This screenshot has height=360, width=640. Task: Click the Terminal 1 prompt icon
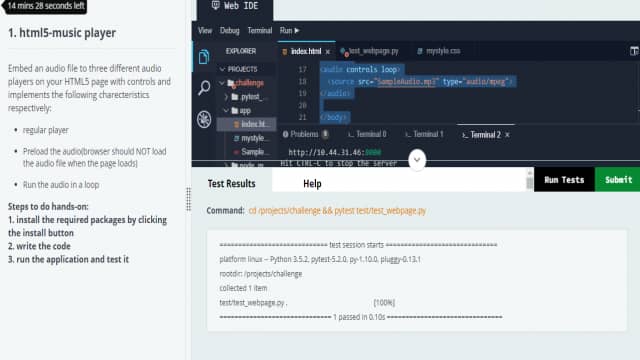(408, 134)
